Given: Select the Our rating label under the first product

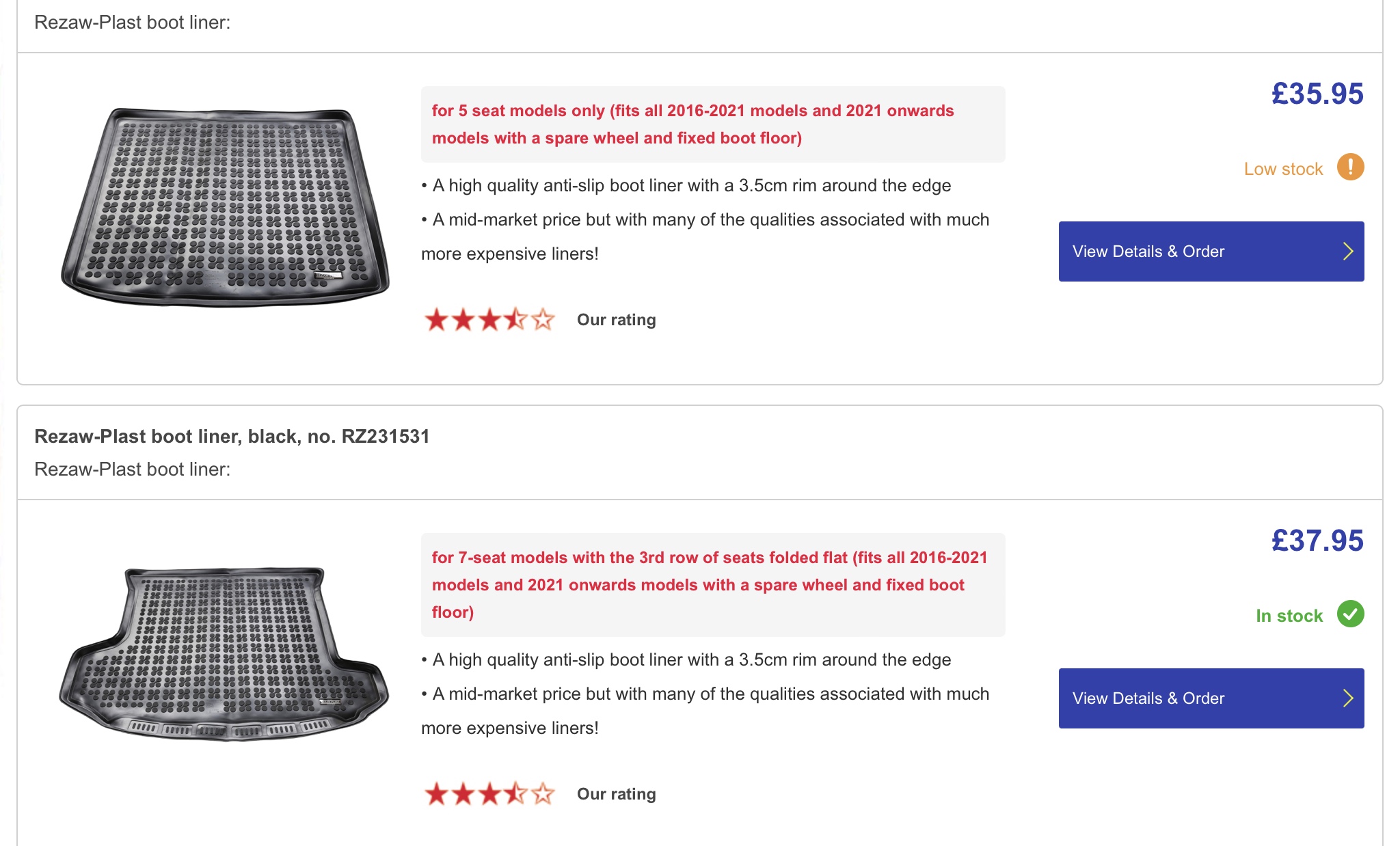Looking at the screenshot, I should [614, 319].
